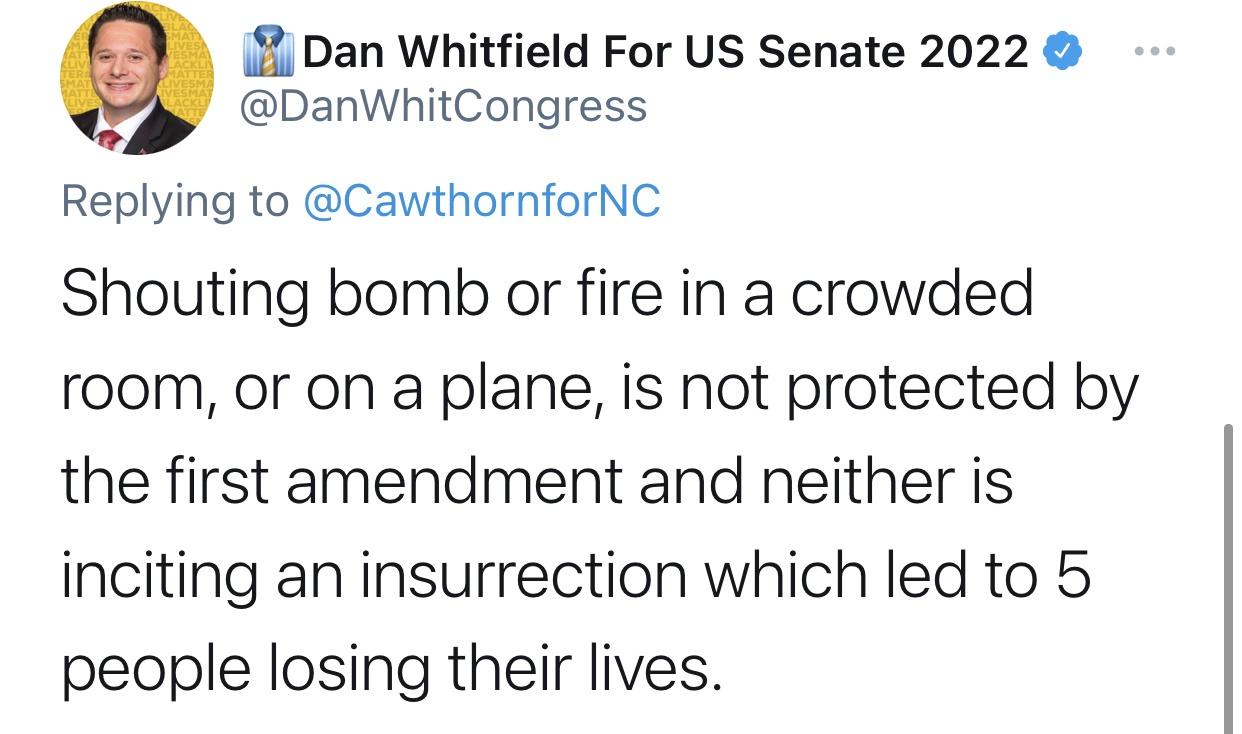The height and width of the screenshot is (734, 1242).
Task: Click the "Replying to" label
Action: click(x=174, y=200)
